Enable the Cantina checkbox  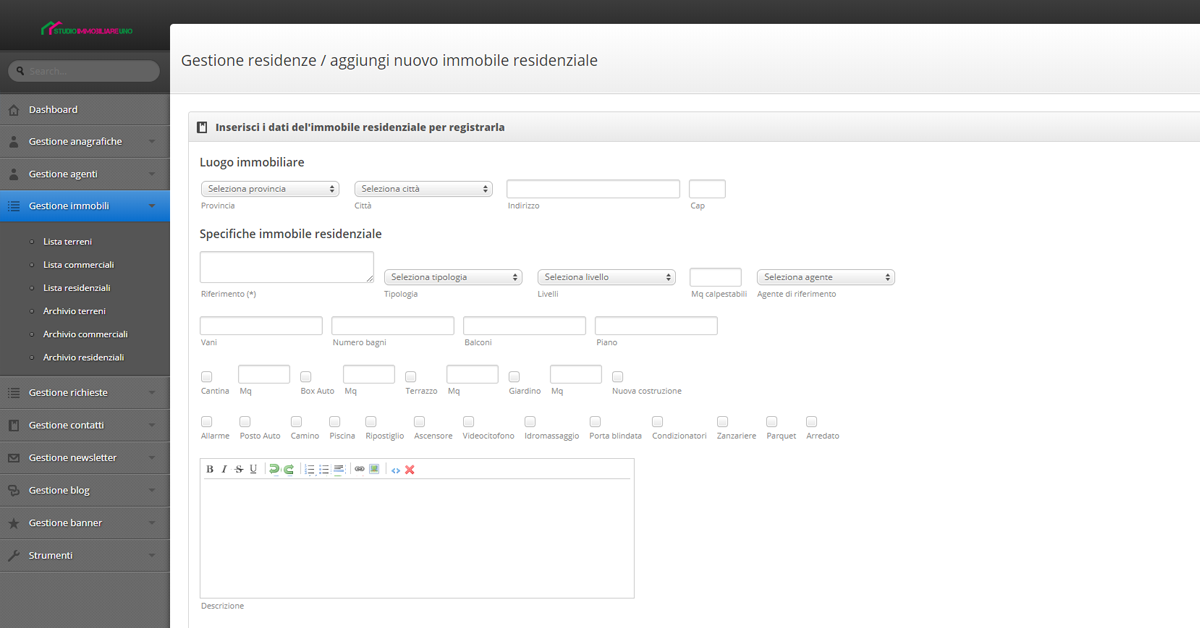(x=207, y=377)
